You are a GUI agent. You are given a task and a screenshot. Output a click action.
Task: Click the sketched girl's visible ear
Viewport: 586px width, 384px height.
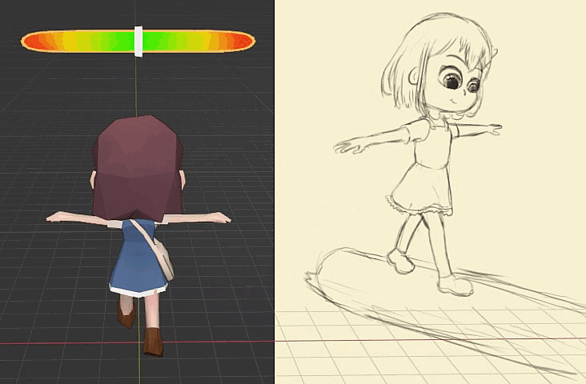(413, 77)
